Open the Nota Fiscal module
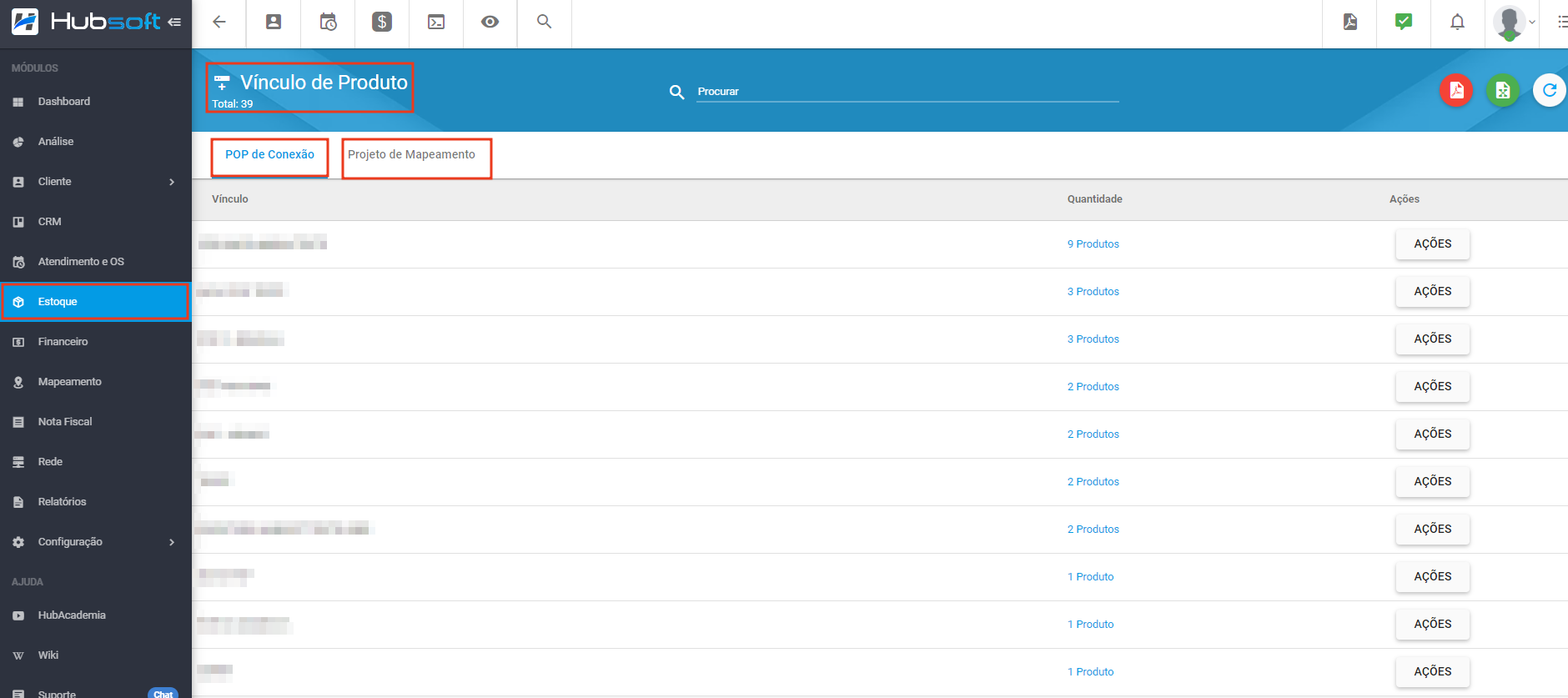 [96, 422]
